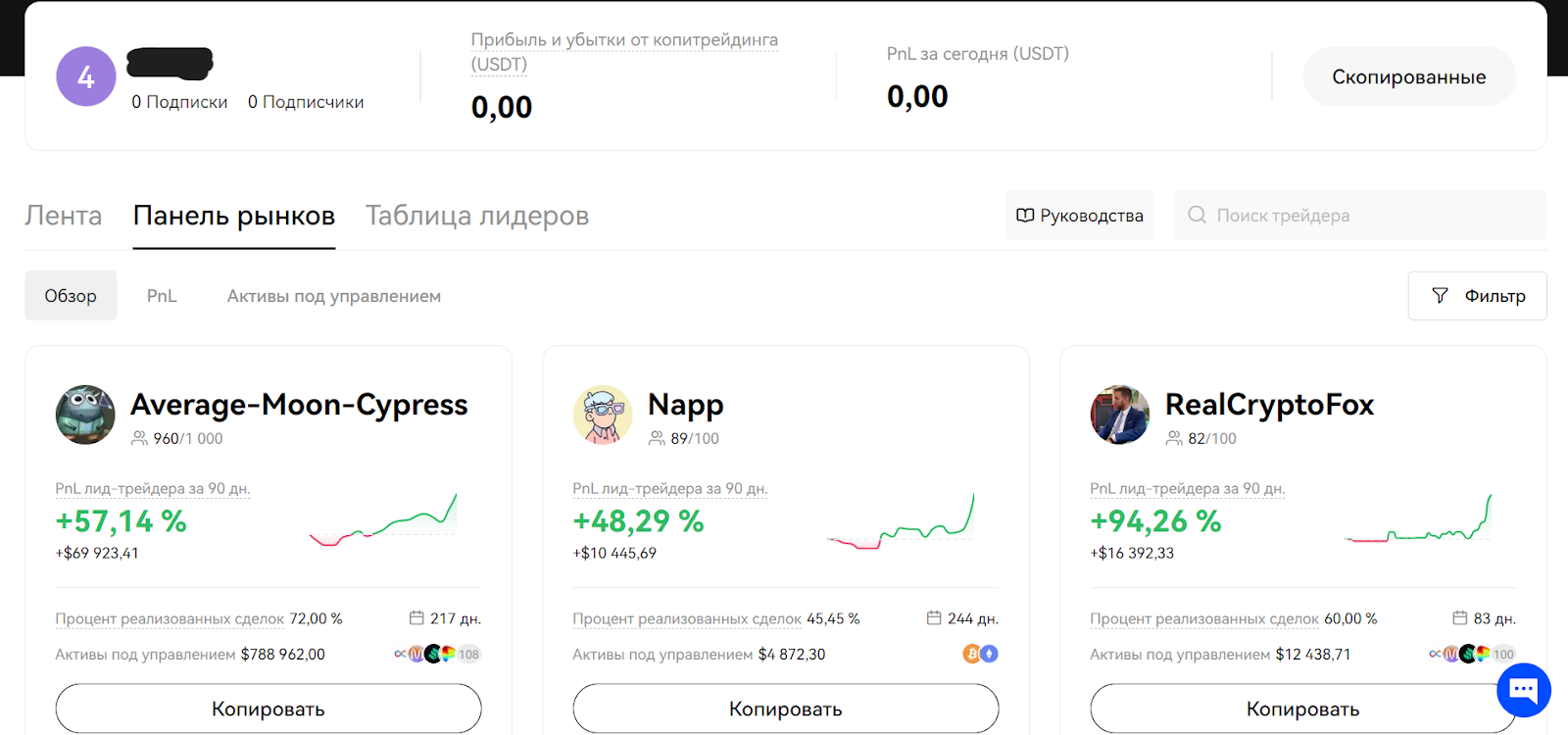This screenshot has width=1568, height=735.
Task: Click traded coin icons on Napp card
Action: [x=980, y=654]
